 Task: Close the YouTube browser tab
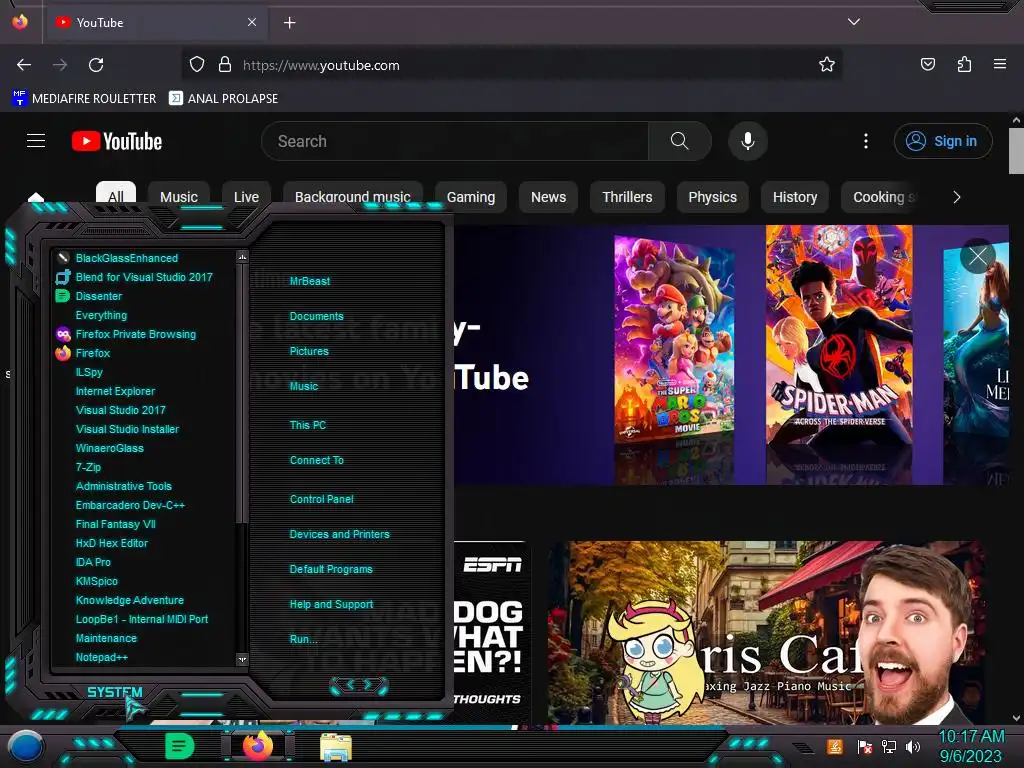click(252, 22)
